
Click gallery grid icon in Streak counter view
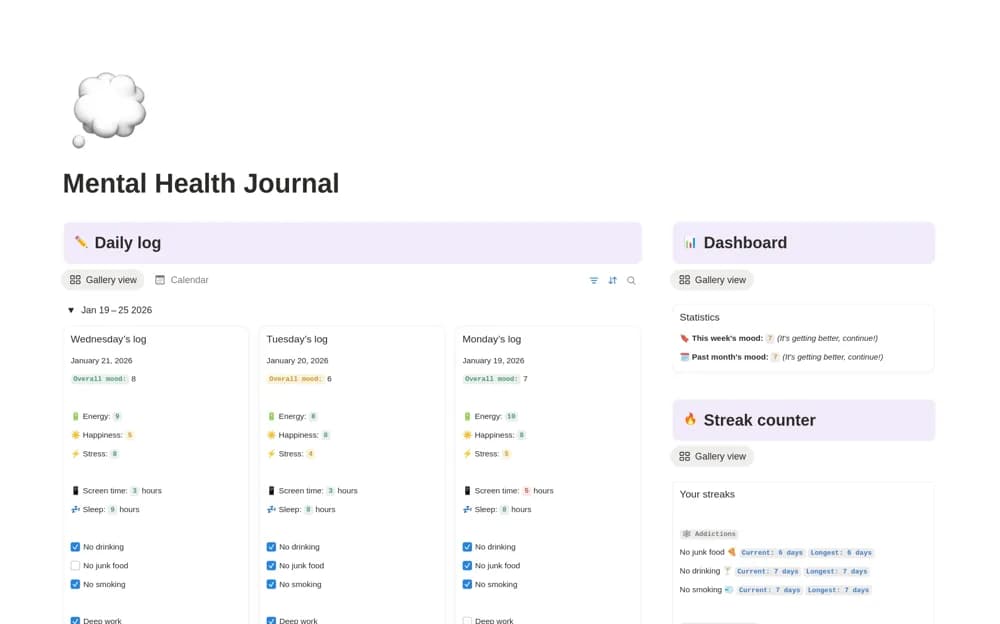click(x=684, y=456)
